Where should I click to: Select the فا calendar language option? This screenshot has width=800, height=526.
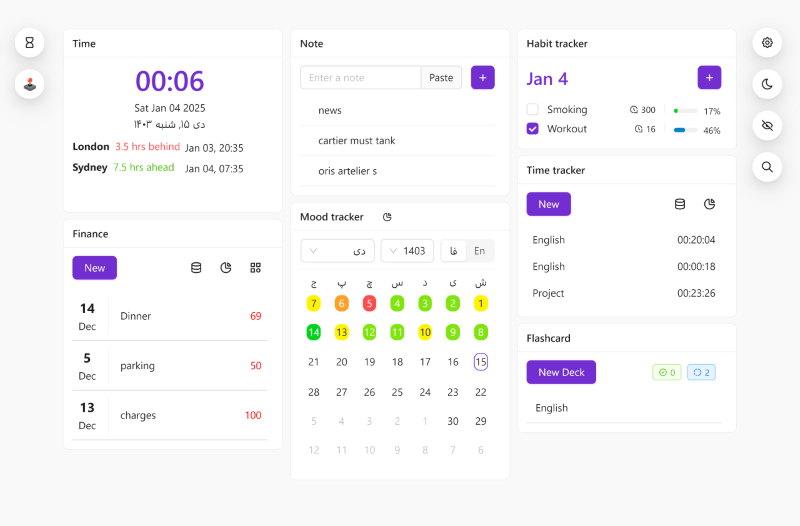tap(454, 251)
